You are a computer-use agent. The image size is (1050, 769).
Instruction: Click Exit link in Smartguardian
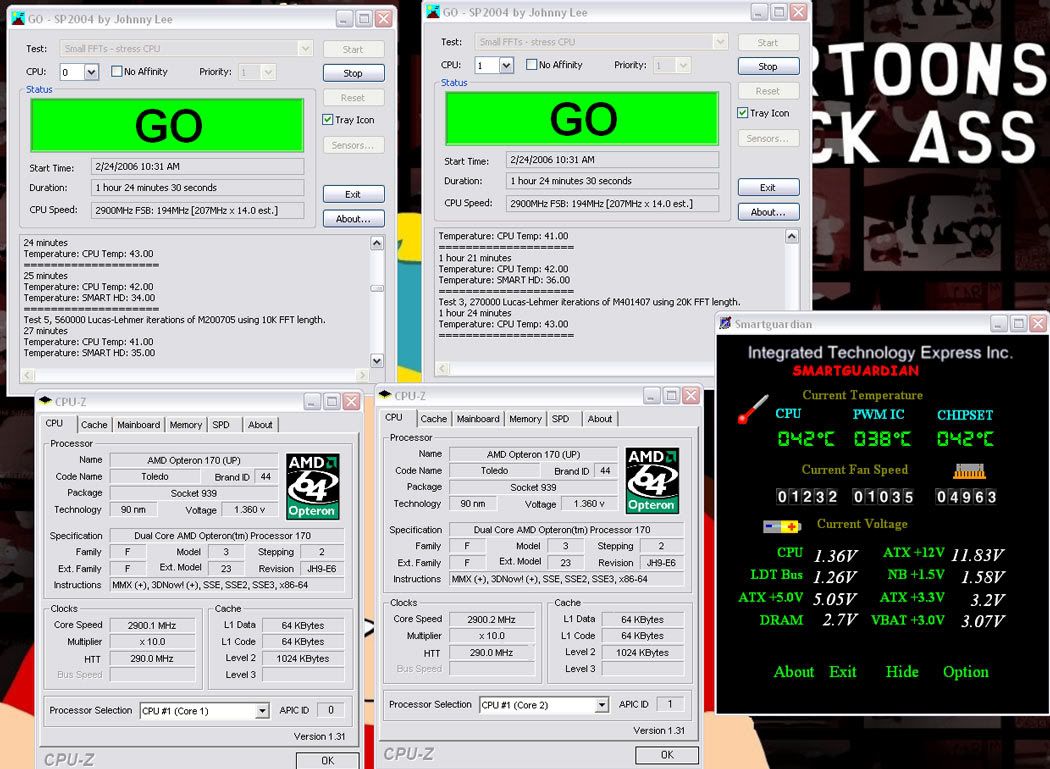pyautogui.click(x=842, y=672)
